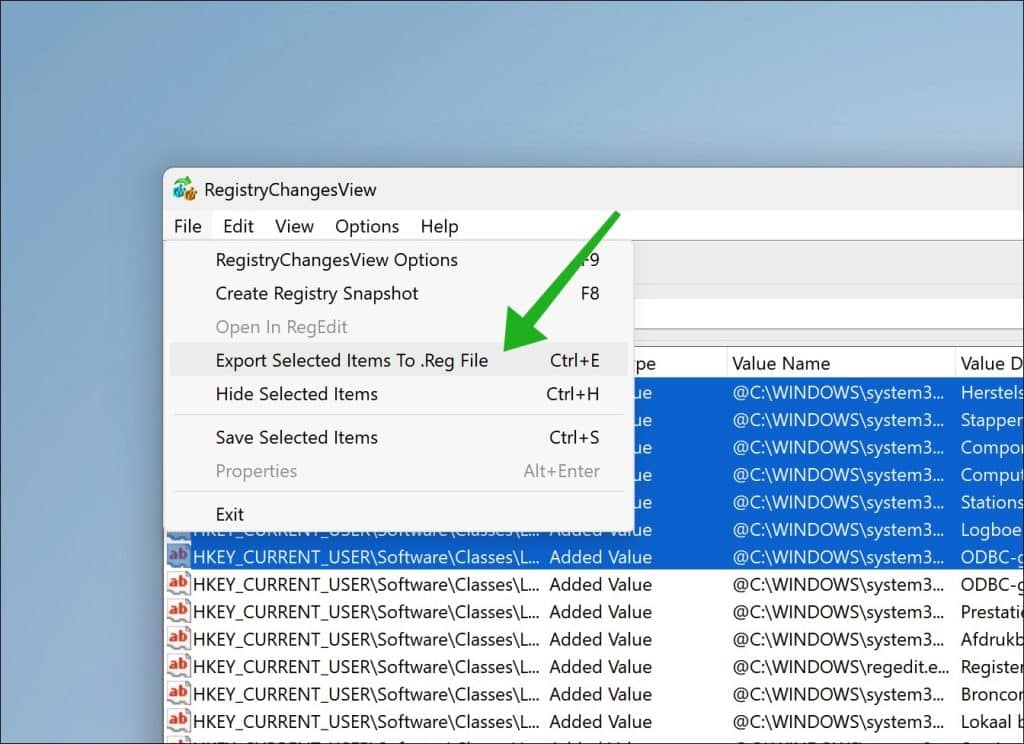
Task: Open the View menu
Action: [x=294, y=226]
